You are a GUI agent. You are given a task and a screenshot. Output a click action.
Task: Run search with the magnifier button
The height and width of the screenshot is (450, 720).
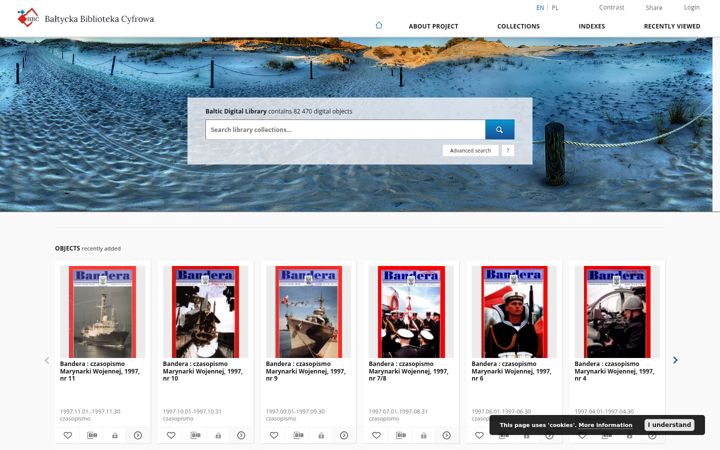pyautogui.click(x=500, y=129)
